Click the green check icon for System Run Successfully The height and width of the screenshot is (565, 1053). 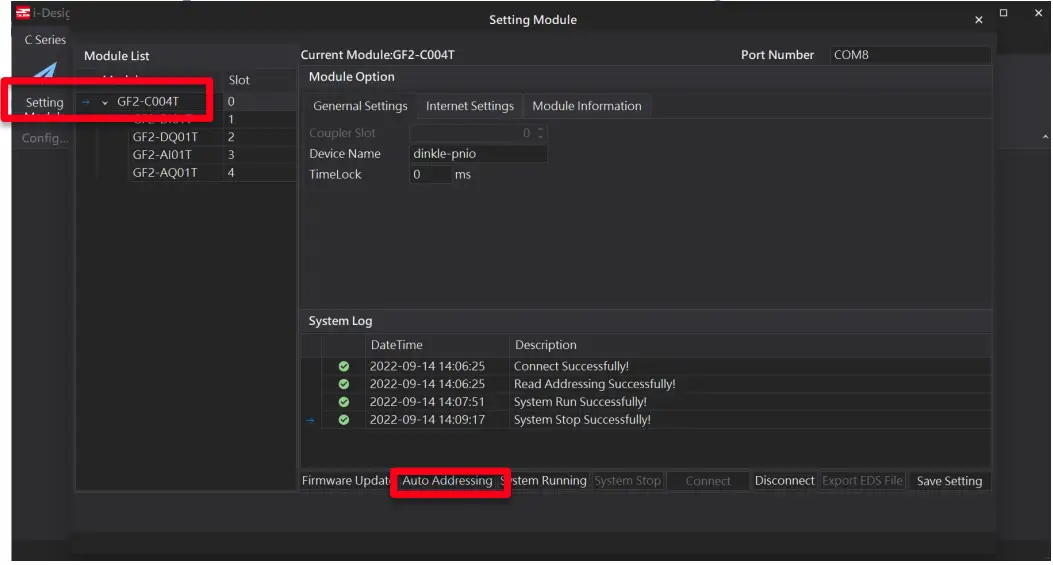pos(344,403)
